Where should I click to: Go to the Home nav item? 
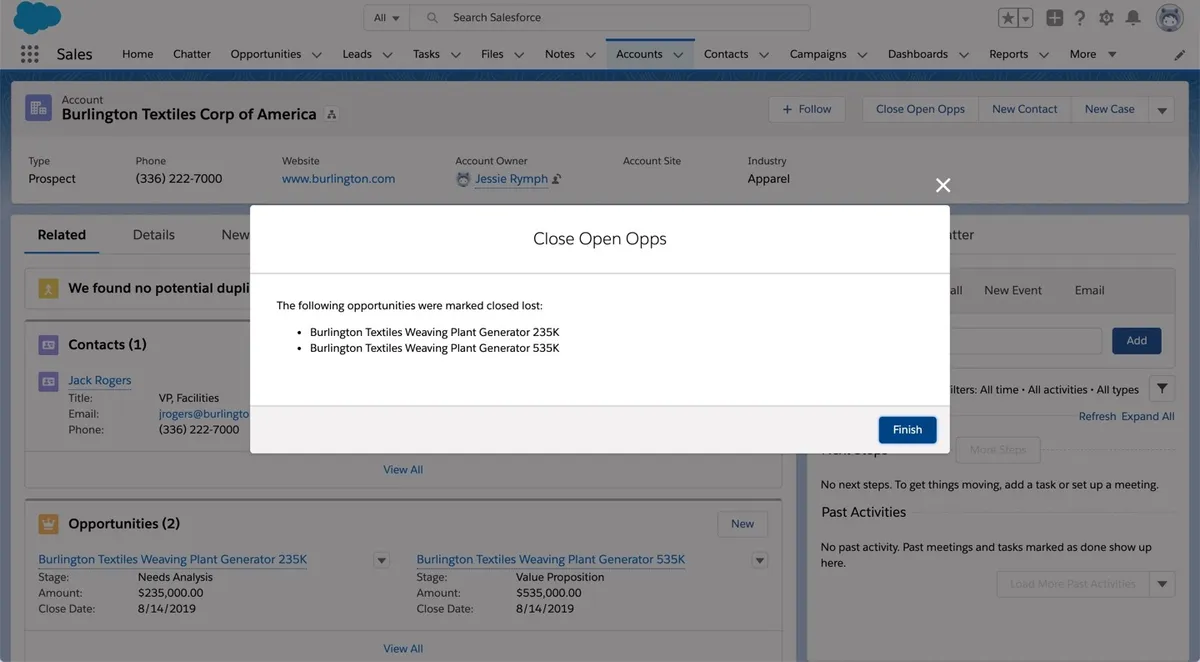138,54
